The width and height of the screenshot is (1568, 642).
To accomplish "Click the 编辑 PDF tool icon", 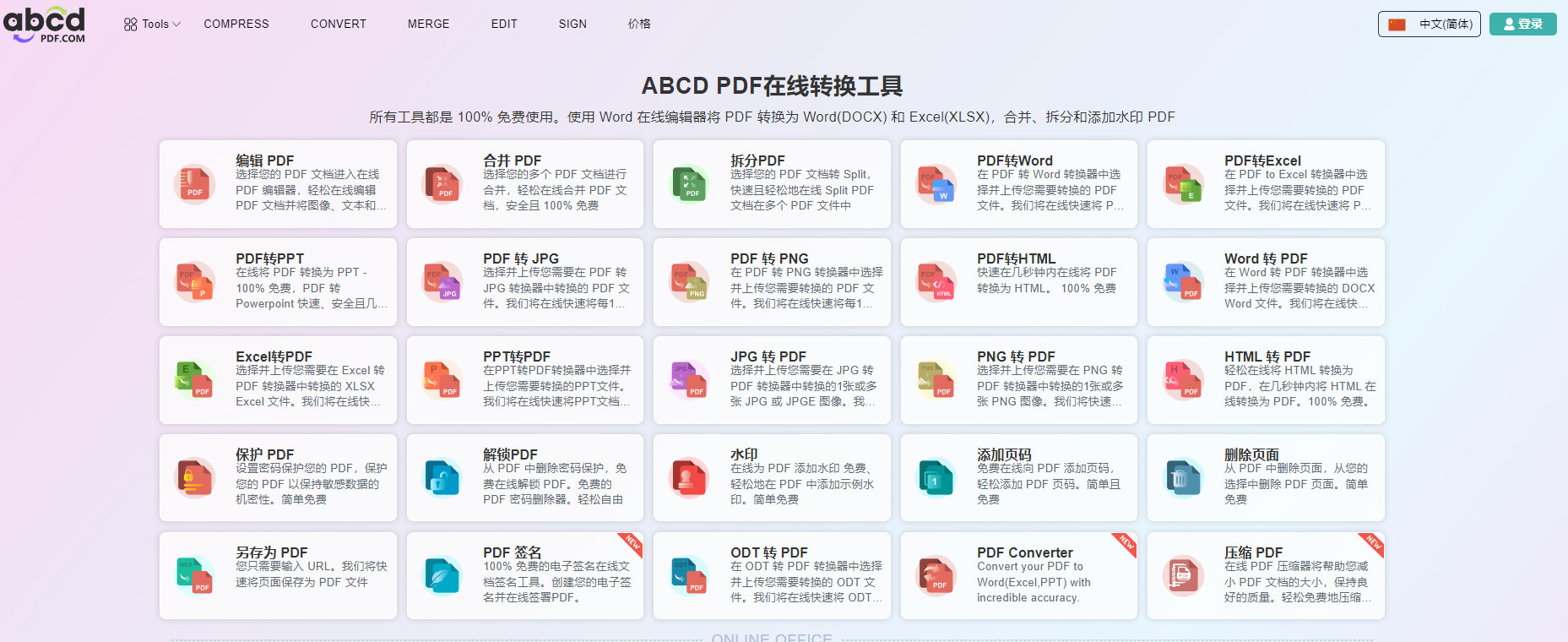I will coord(195,184).
